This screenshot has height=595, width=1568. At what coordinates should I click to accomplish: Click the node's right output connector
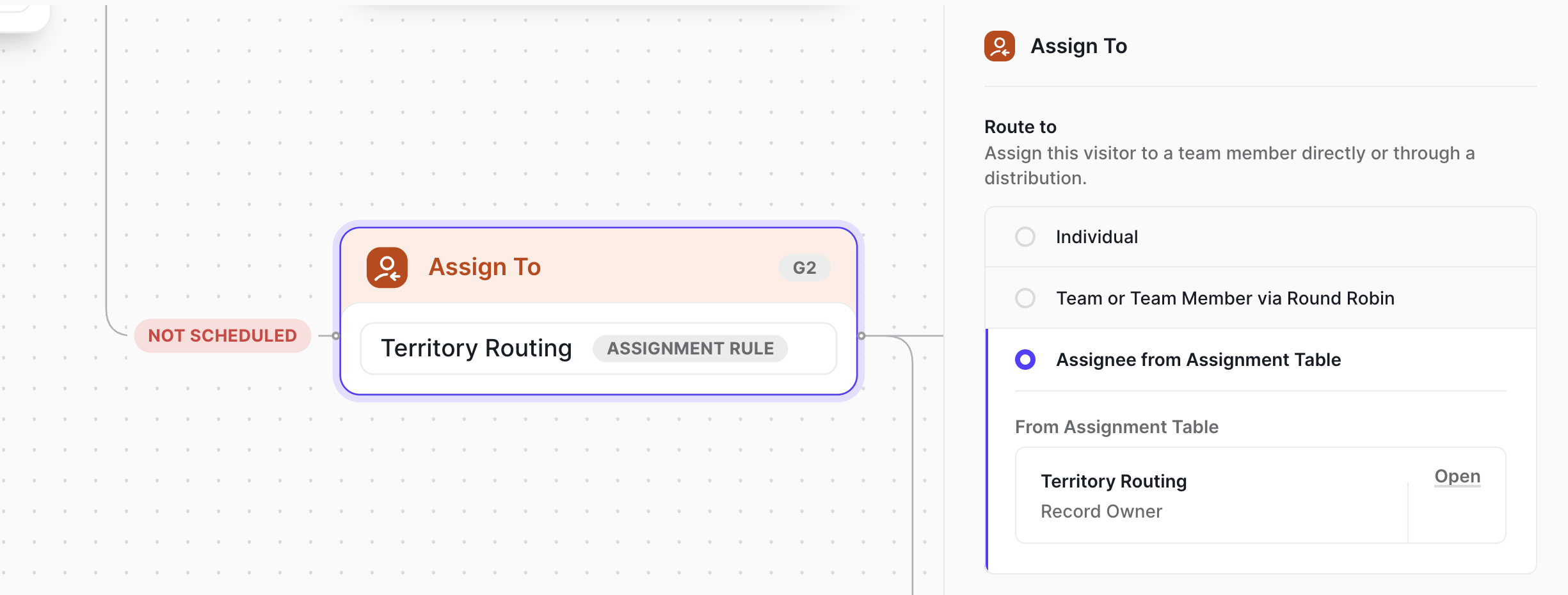tap(861, 336)
